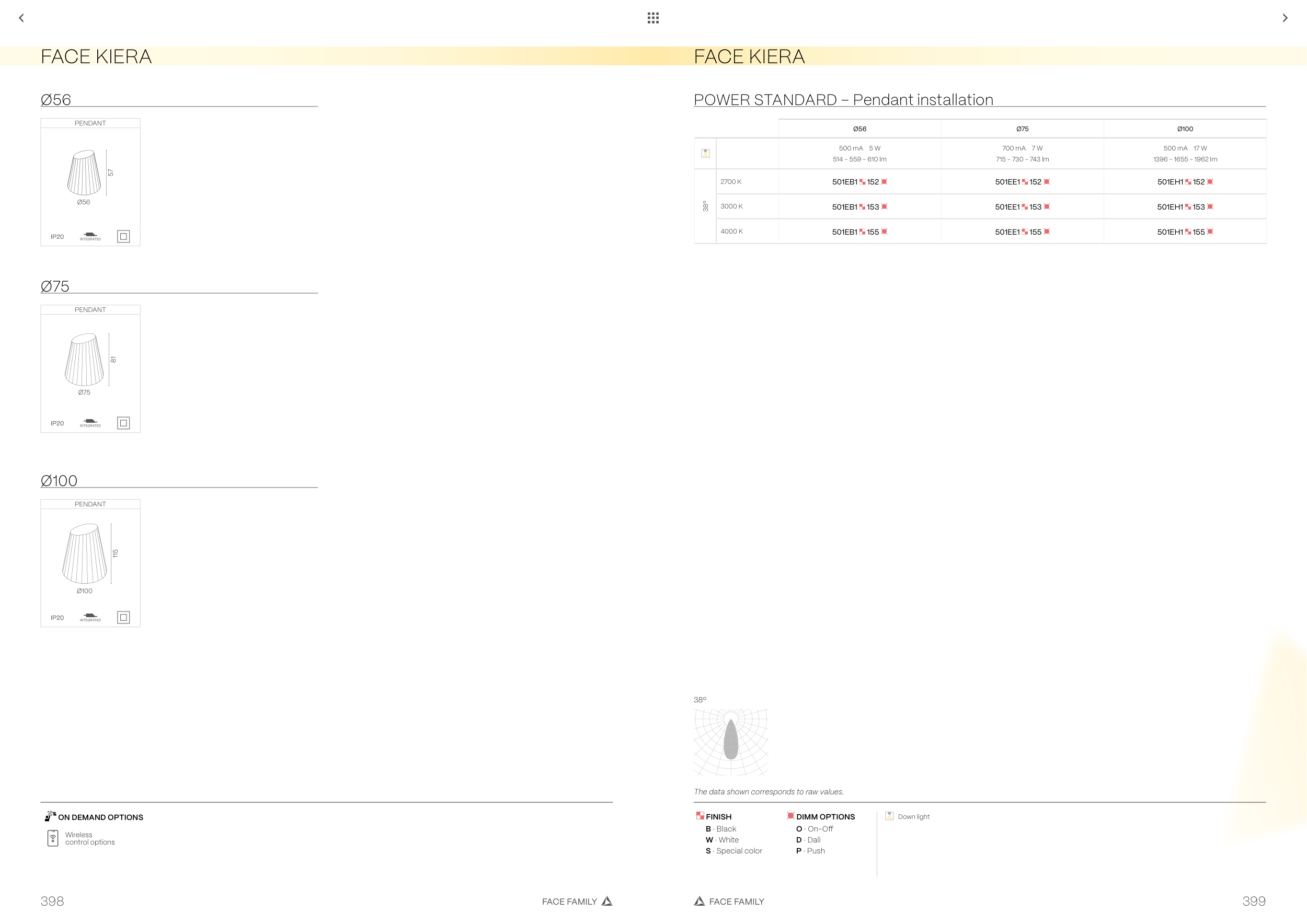This screenshot has height=924, width=1307.
Task: Select product code 501EH1 155 at 4000 K
Action: click(1185, 232)
